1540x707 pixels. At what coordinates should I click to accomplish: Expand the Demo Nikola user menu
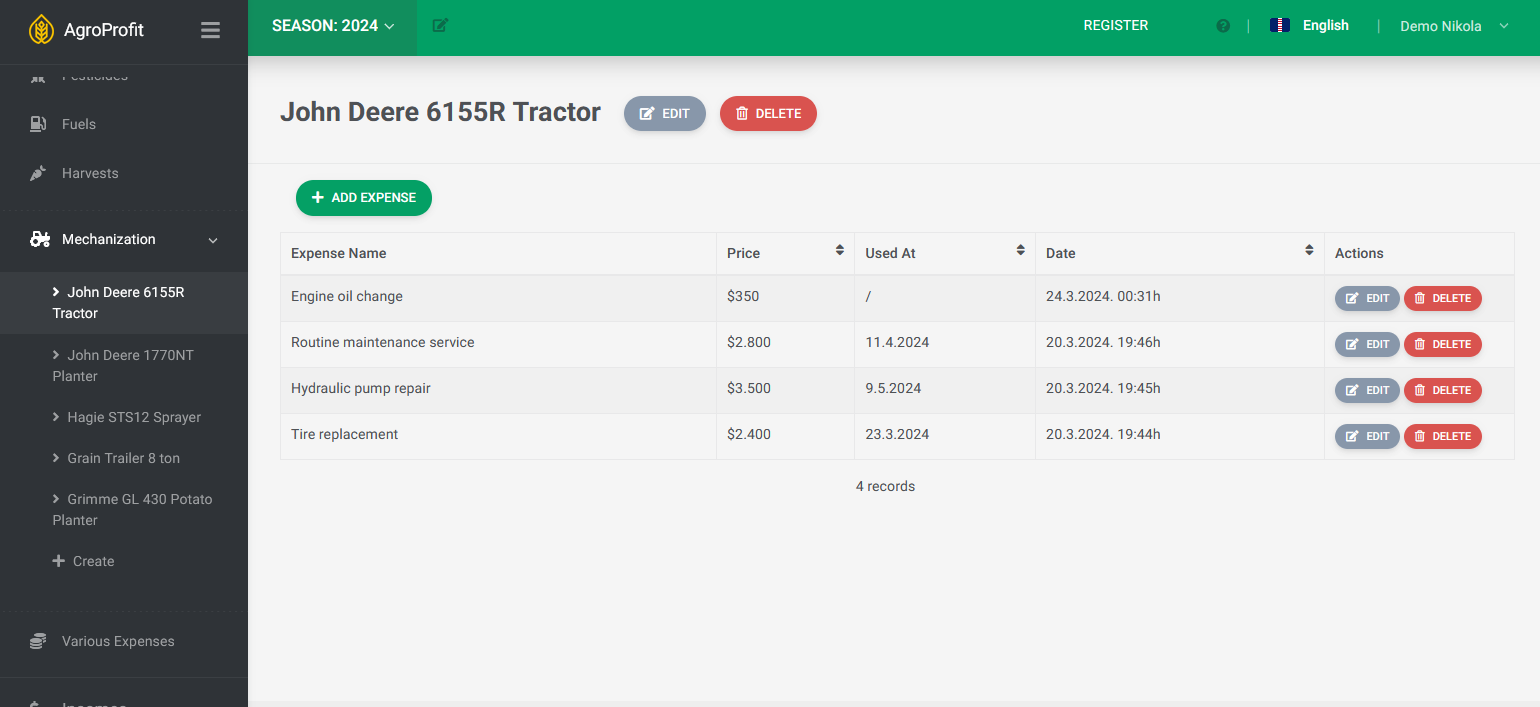1453,26
